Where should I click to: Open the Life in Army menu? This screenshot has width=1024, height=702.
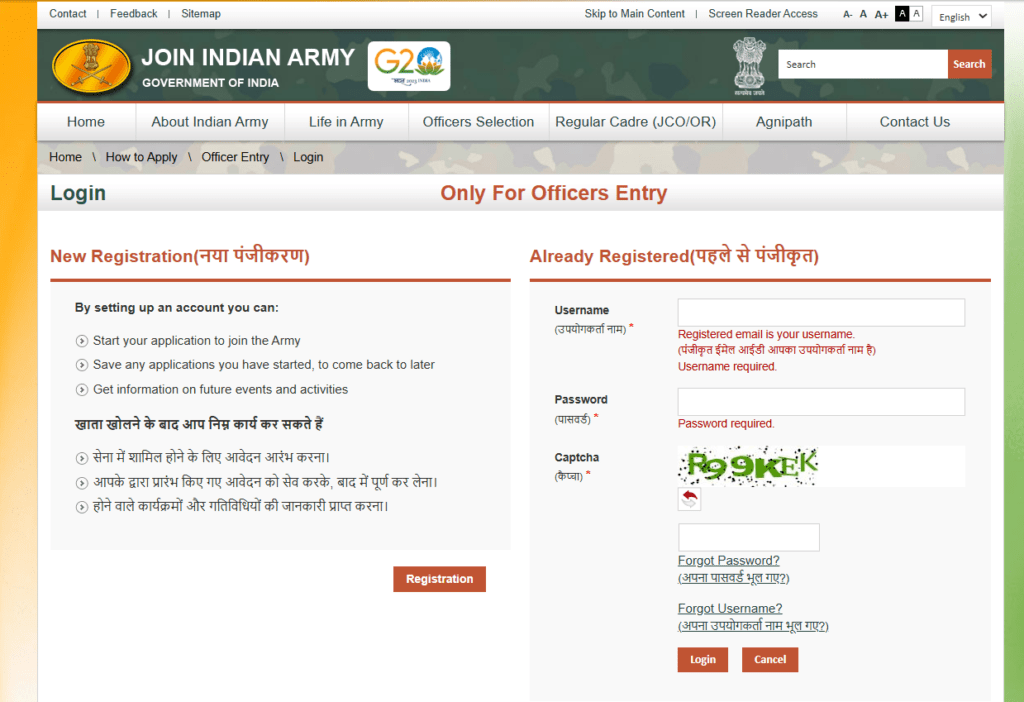(346, 122)
